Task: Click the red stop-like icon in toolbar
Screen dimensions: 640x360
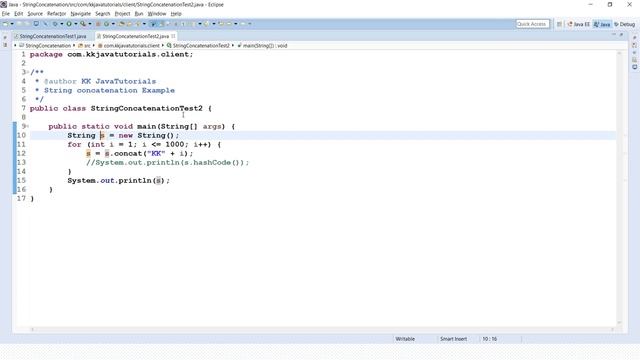Action: (98, 24)
